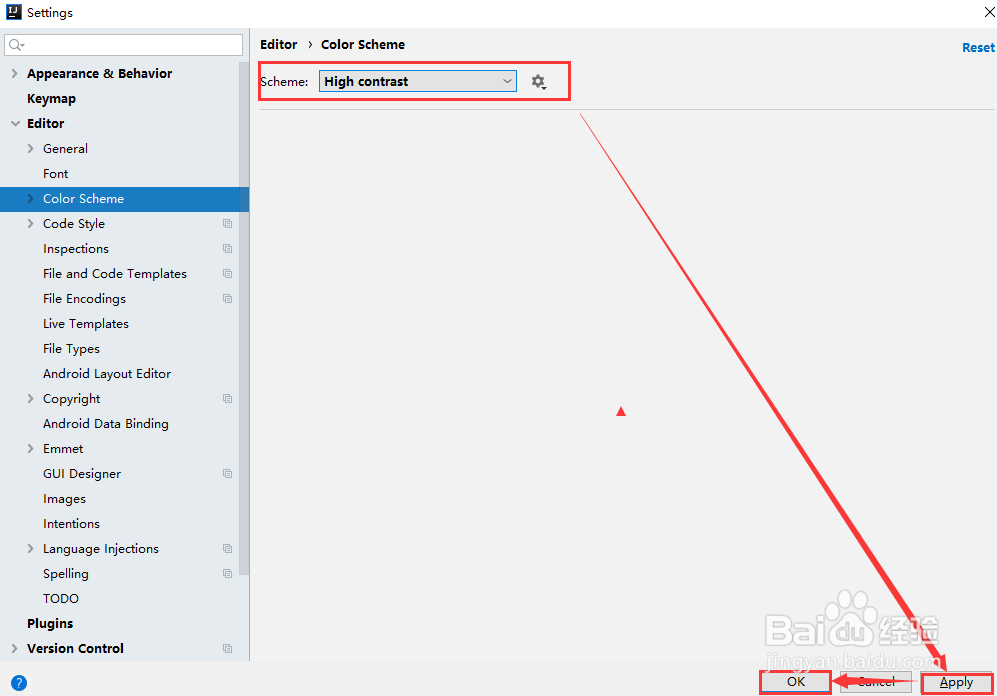Focus the settings search field
This screenshot has height=696, width=997.
tap(123, 45)
